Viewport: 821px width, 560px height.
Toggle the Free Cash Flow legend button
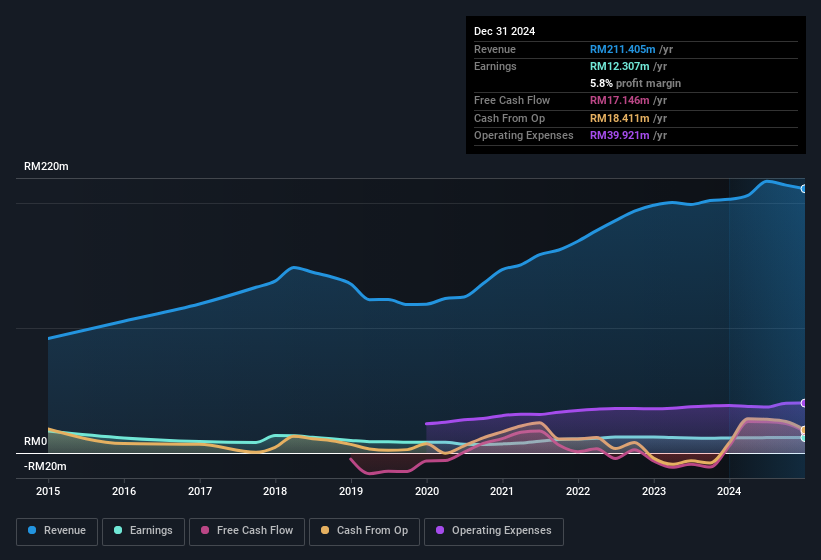pos(247,531)
